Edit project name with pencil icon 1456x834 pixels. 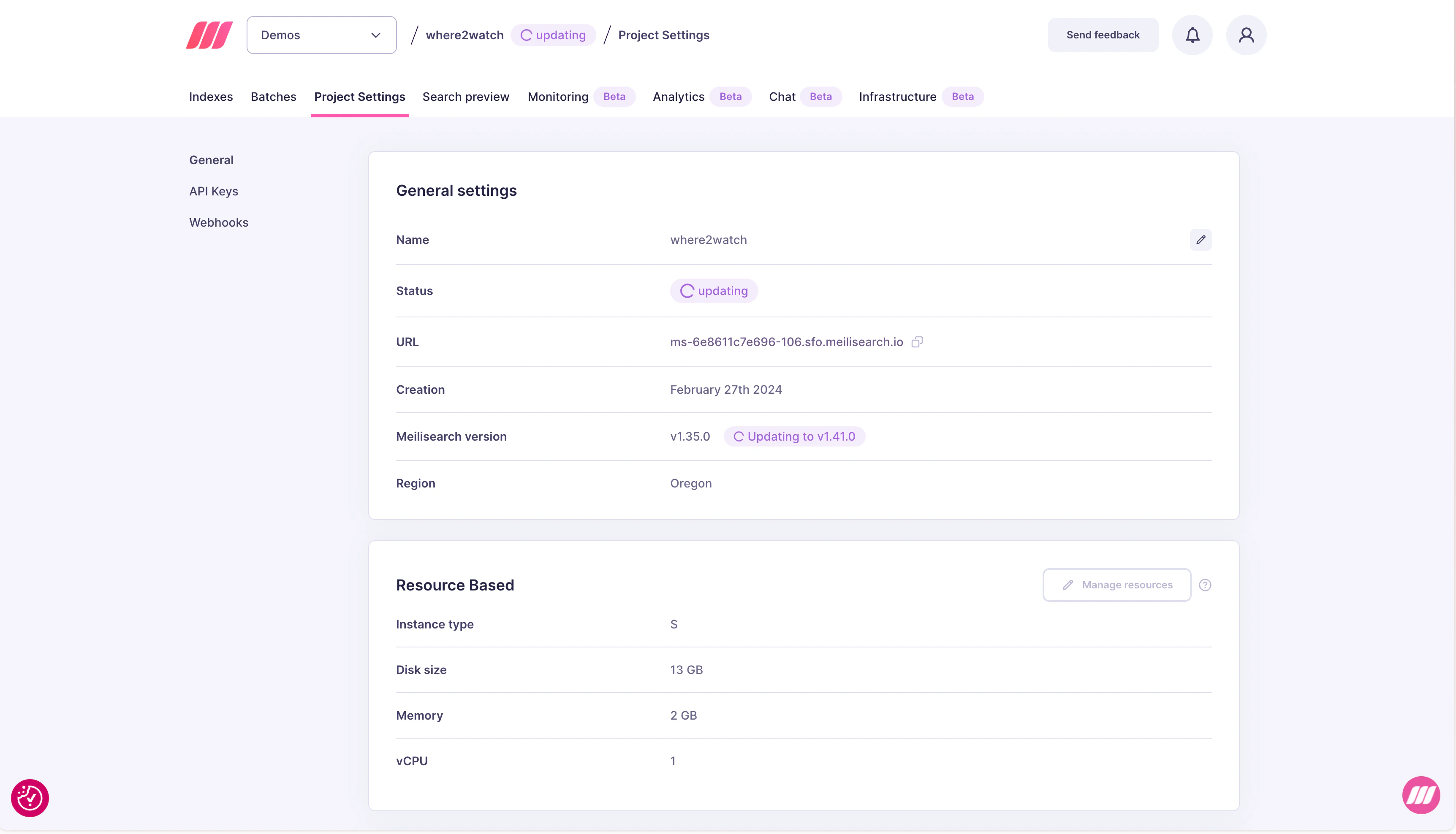point(1201,239)
